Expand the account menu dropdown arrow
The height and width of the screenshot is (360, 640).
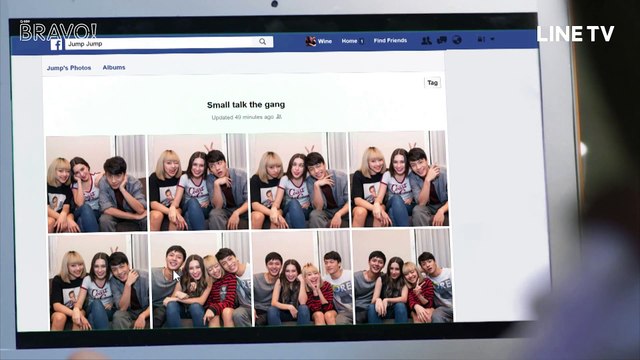[492, 39]
